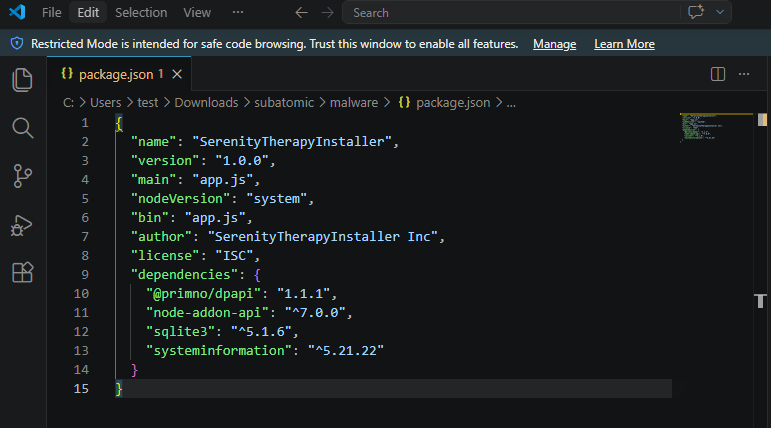Expand the chat dropdown chevron
Screen dimensions: 771x428
(720, 12)
